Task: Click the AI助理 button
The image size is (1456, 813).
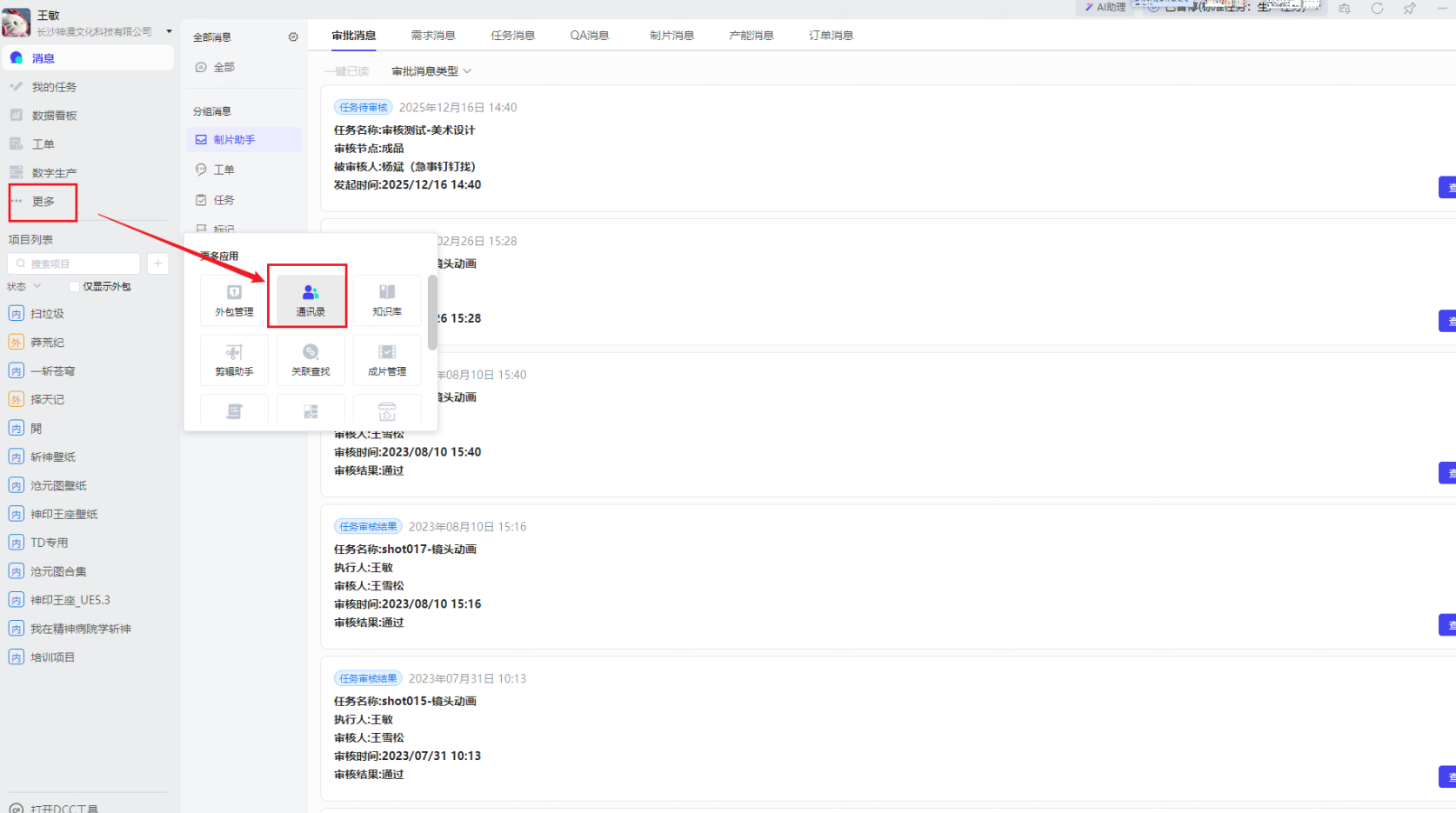Action: click(1105, 8)
